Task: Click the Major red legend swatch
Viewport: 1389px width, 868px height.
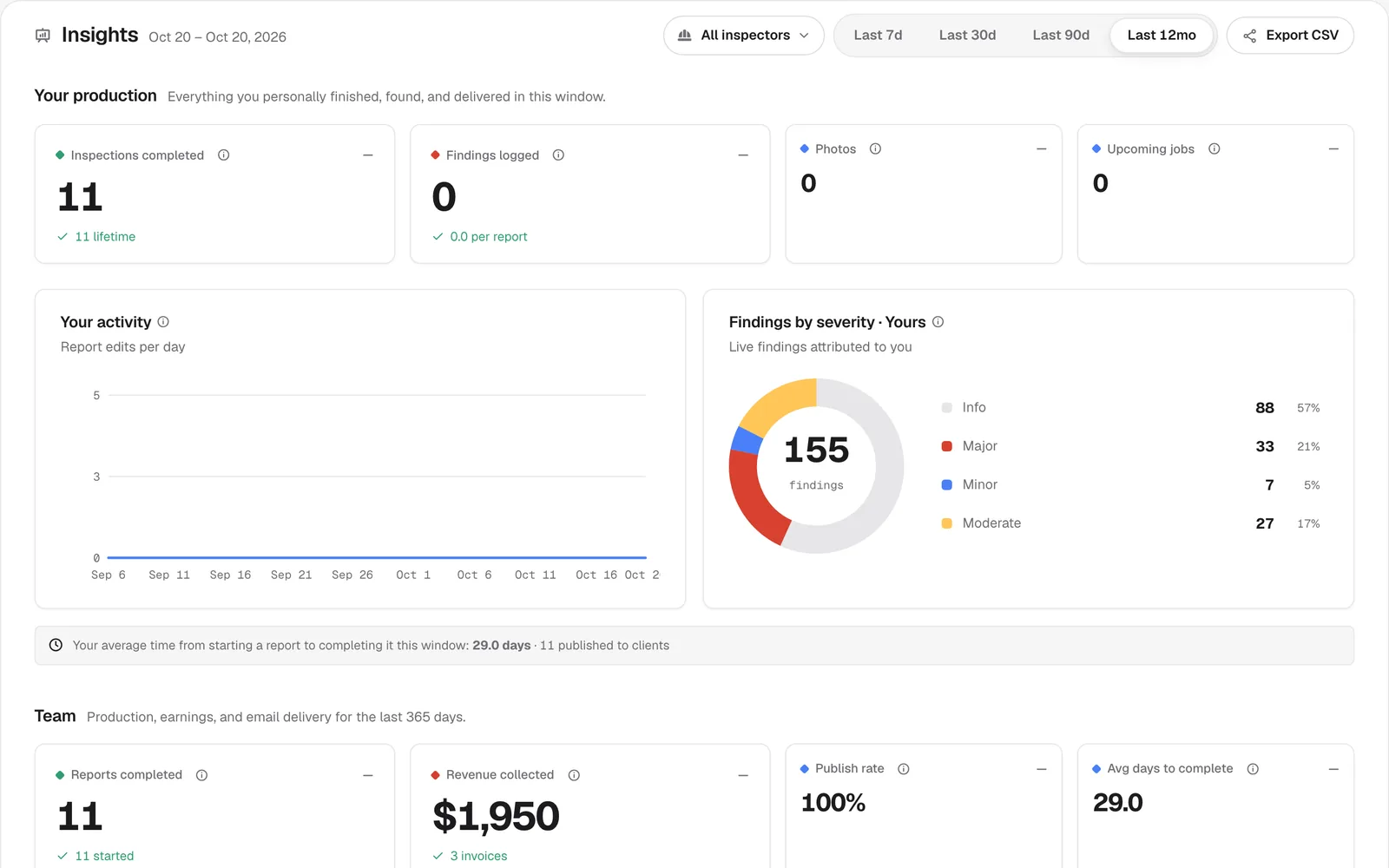Action: [947, 446]
